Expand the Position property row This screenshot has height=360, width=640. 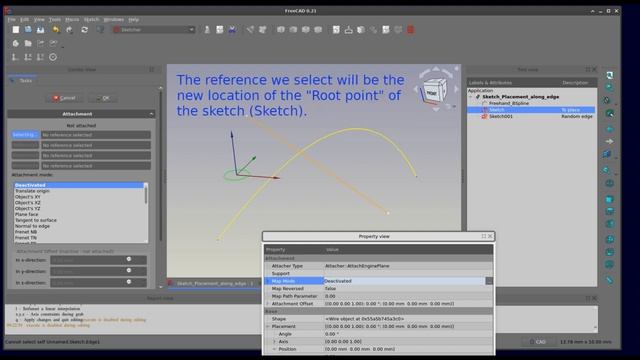coord(274,349)
